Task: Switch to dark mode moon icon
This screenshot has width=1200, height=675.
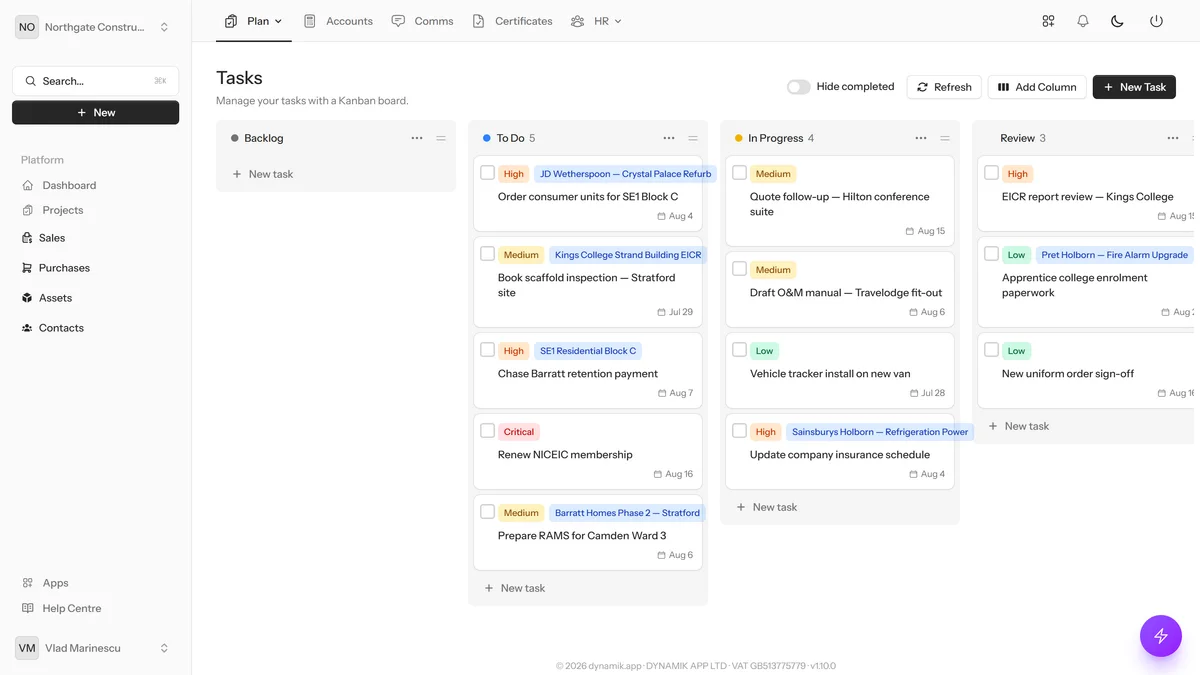Action: coord(1118,21)
